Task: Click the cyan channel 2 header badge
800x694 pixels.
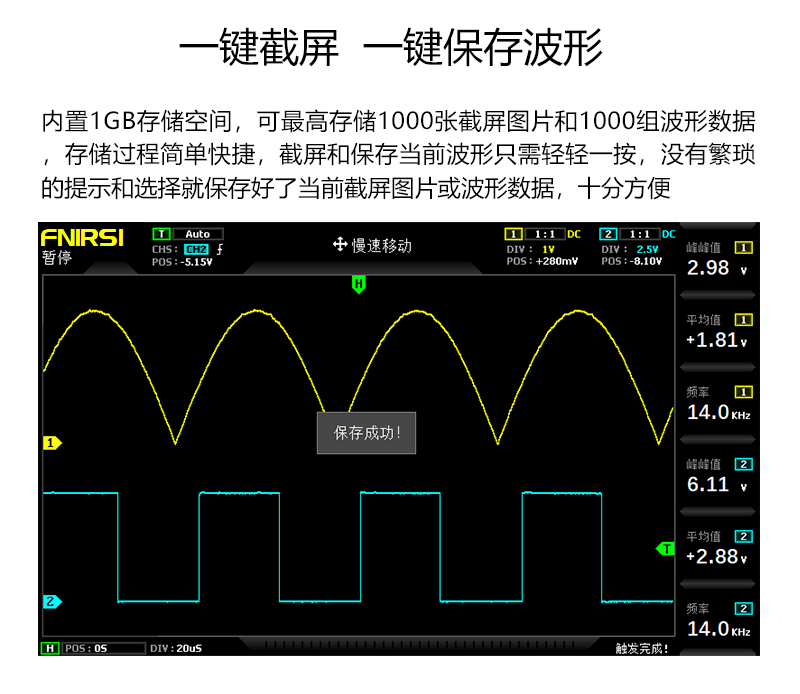Action: coord(608,234)
